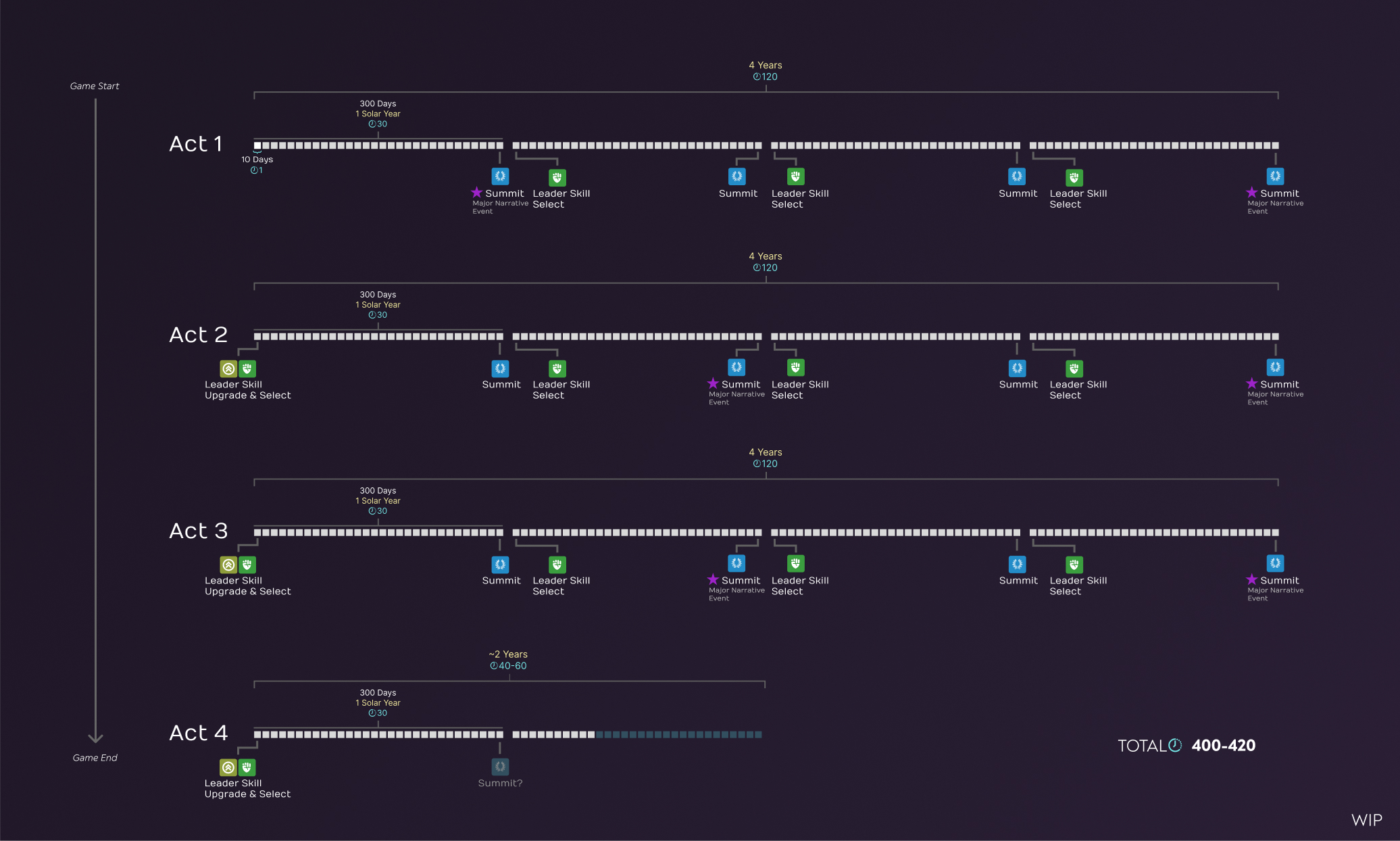This screenshot has width=1400, height=841.
Task: Click Act 4's olive Leader Skill Upgrade icon
Action: coord(228,767)
